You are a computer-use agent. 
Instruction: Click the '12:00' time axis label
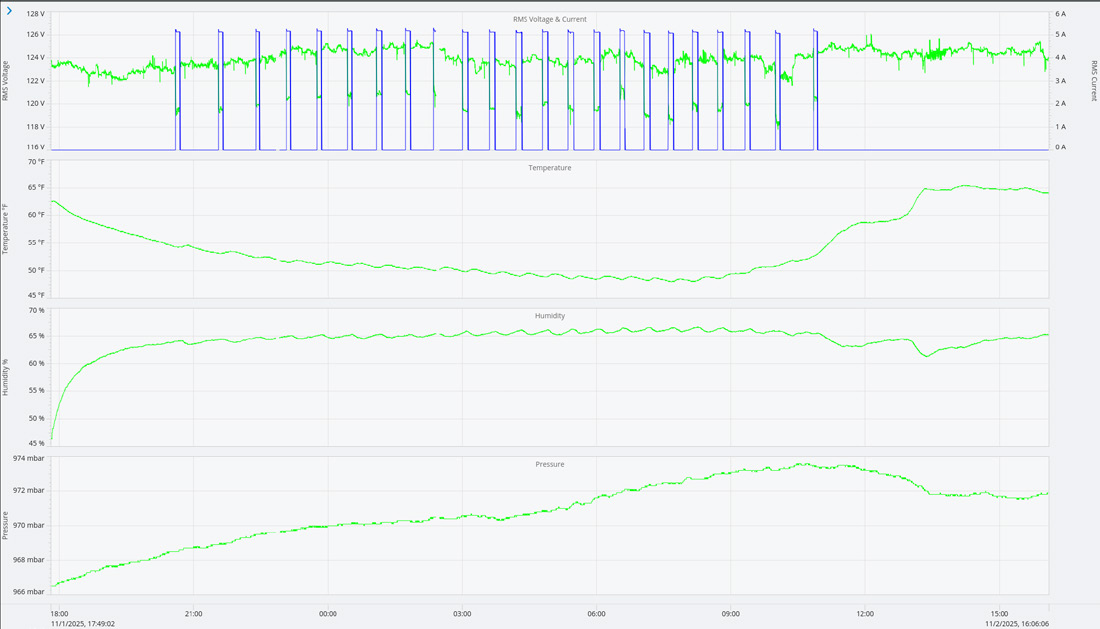click(x=865, y=614)
